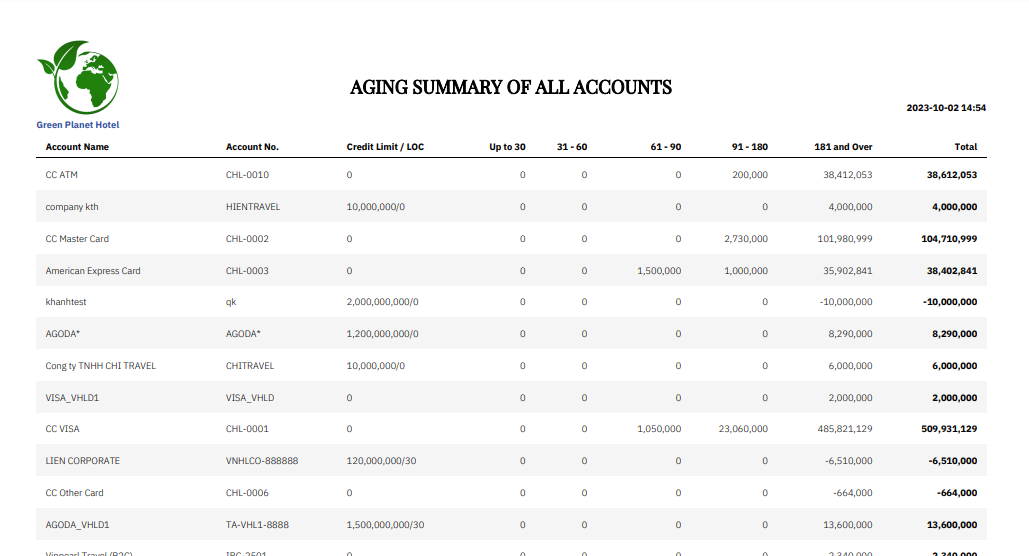The height and width of the screenshot is (556, 1029).
Task: Open account number CHL-0003 link
Action: (x=247, y=271)
